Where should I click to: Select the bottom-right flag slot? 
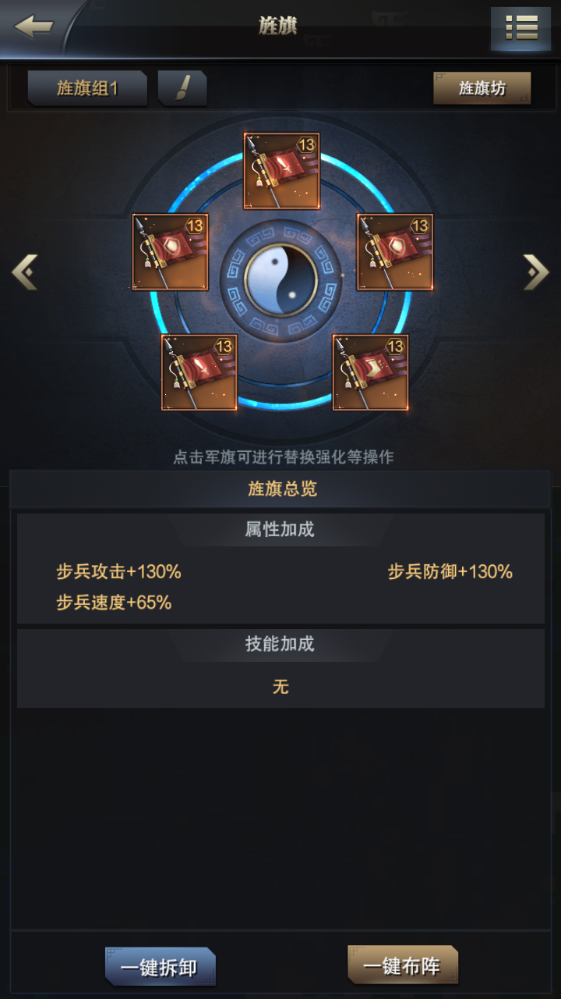click(371, 372)
